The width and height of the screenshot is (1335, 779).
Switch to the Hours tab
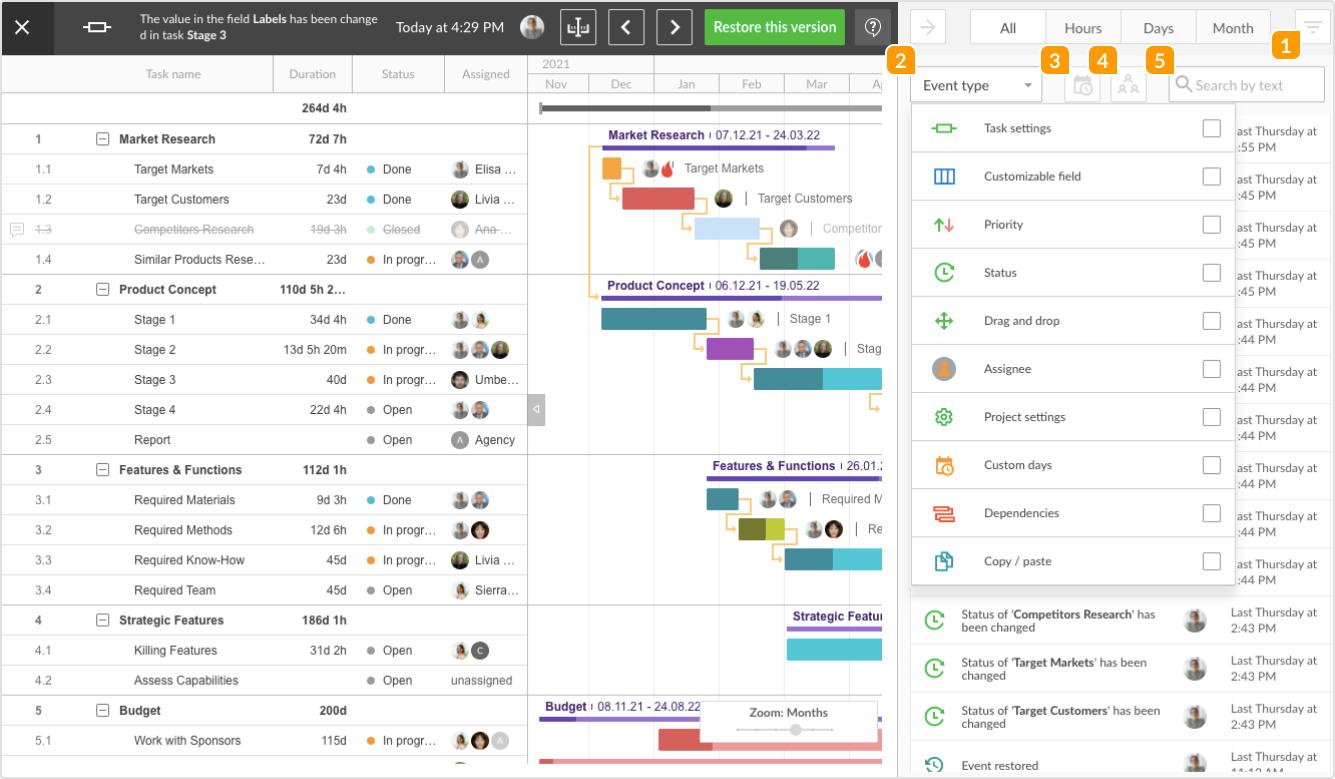click(x=1082, y=27)
